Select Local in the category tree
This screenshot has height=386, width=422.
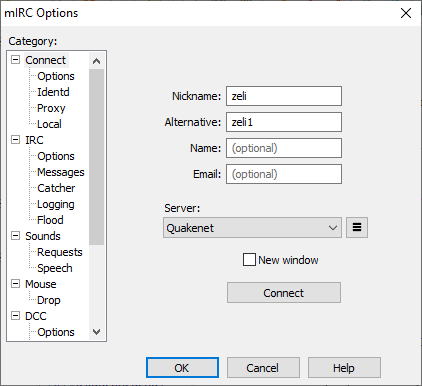pyautogui.click(x=49, y=124)
